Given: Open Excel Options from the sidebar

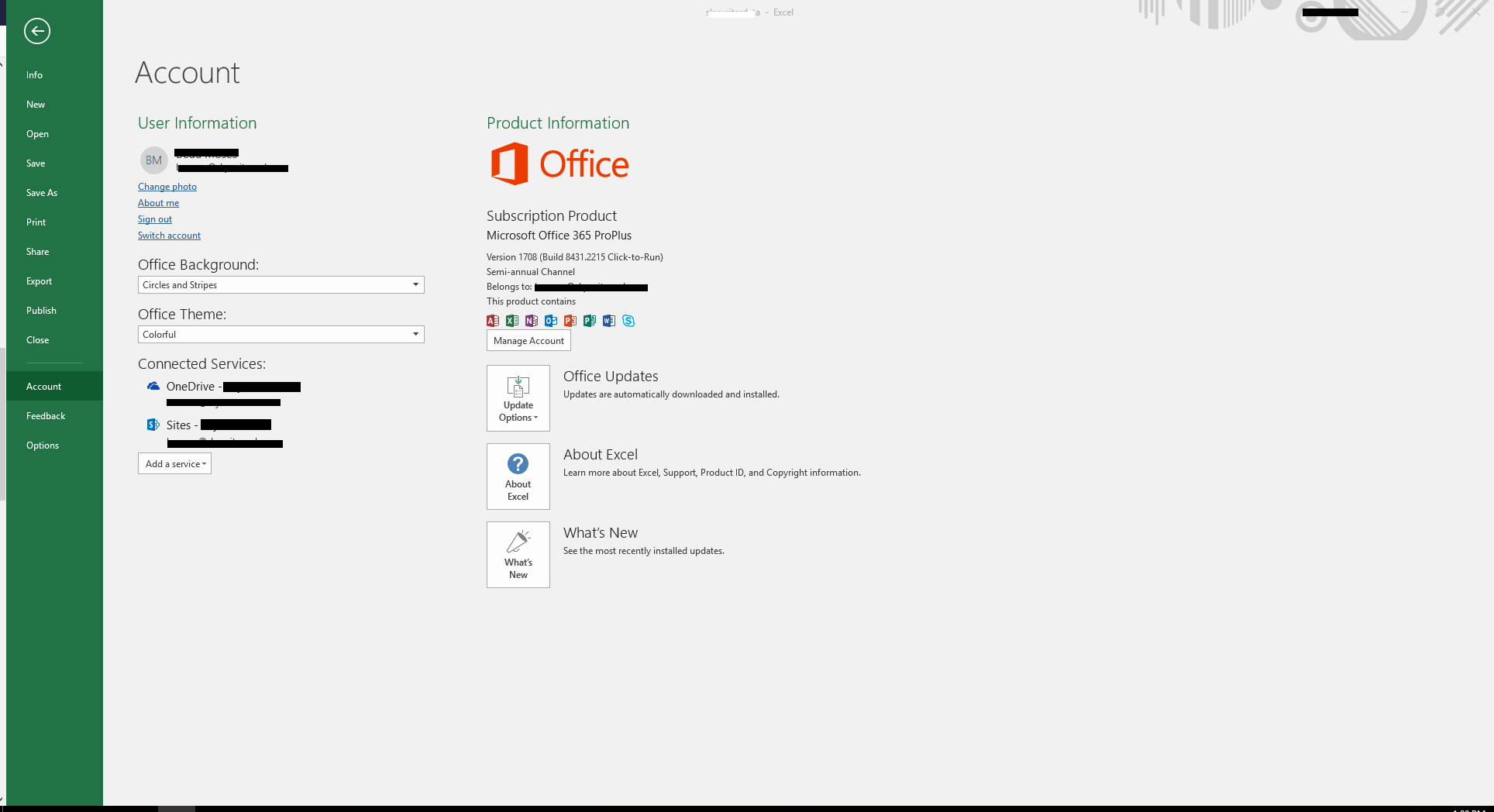Looking at the screenshot, I should [54, 446].
